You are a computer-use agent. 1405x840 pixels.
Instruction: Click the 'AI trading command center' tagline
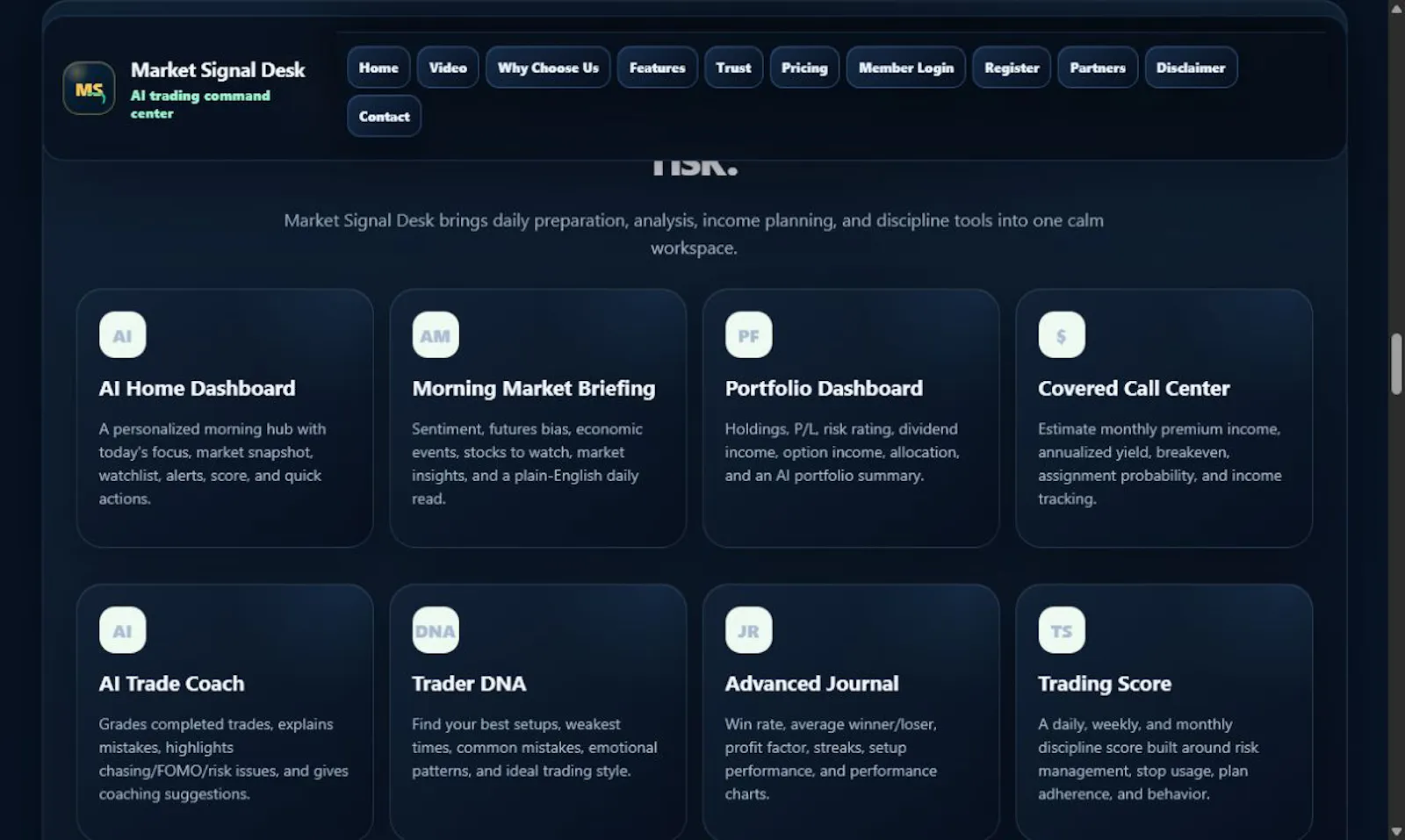[200, 104]
